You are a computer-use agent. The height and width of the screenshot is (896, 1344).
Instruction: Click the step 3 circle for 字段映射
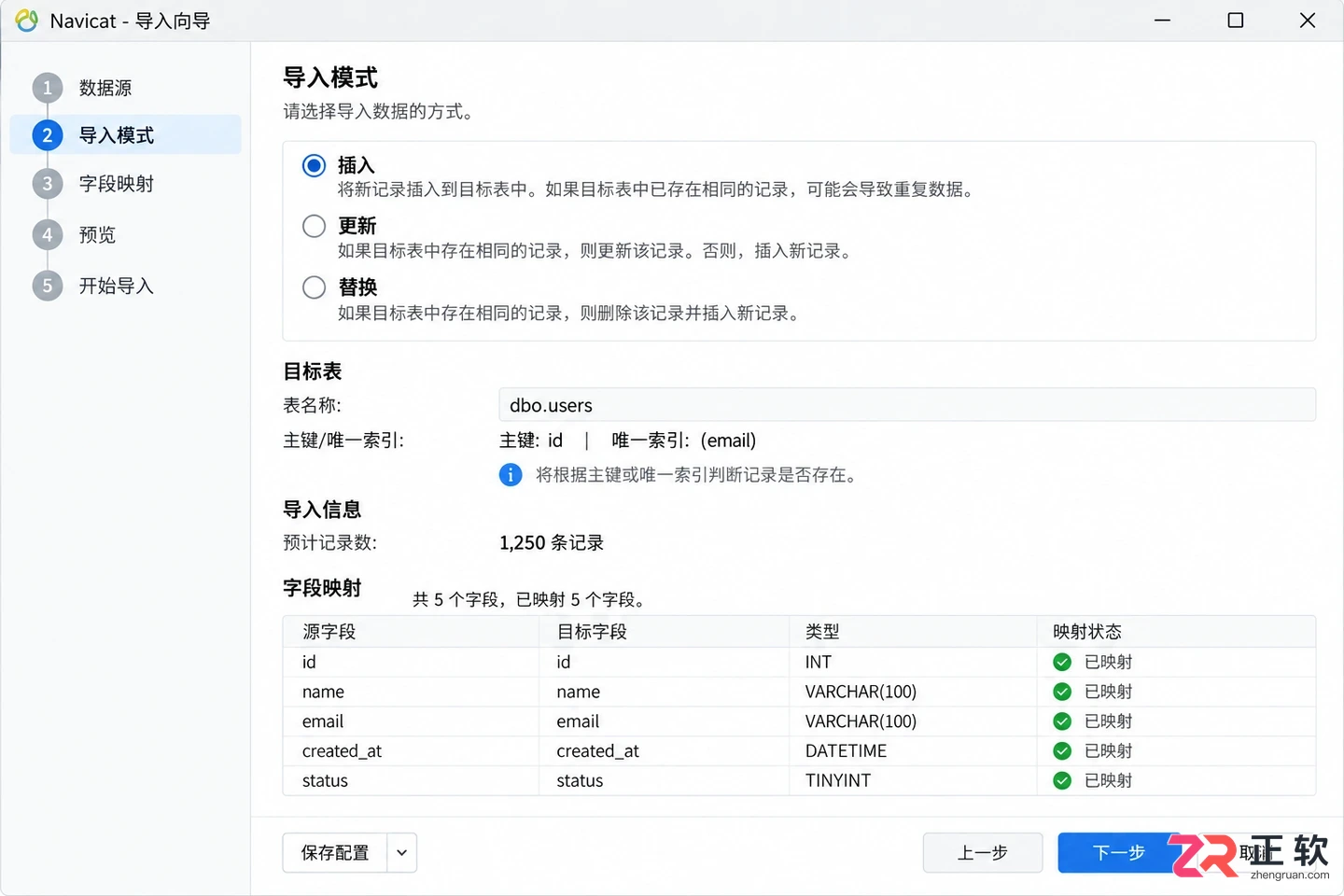(48, 184)
